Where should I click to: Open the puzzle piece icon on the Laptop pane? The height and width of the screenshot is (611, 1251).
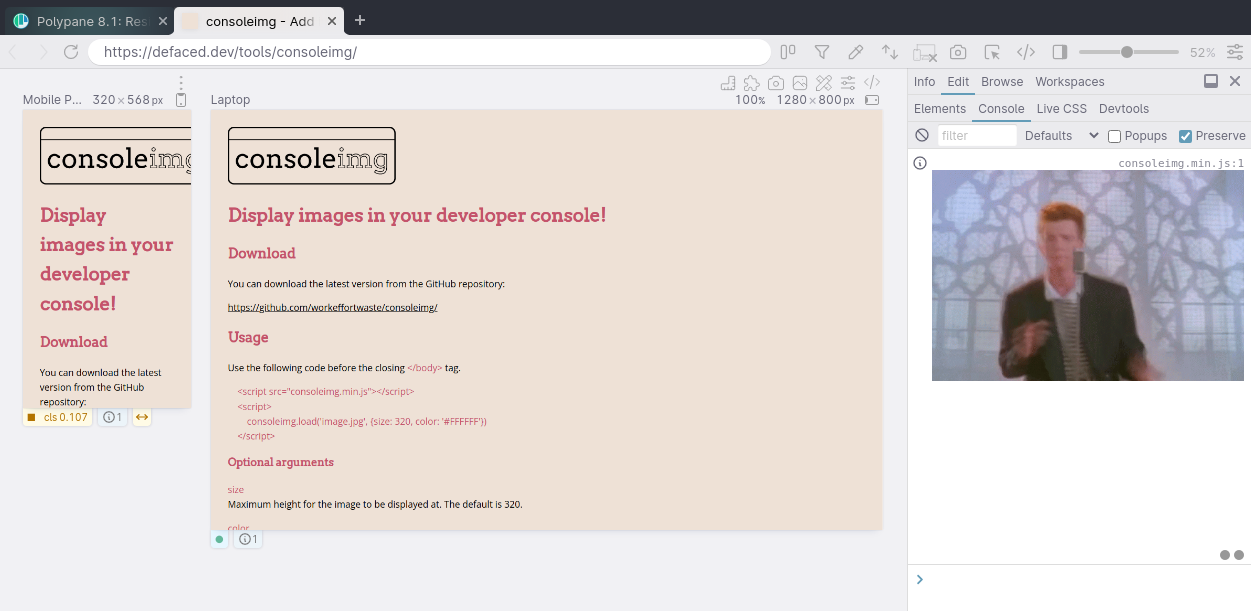[x=752, y=83]
